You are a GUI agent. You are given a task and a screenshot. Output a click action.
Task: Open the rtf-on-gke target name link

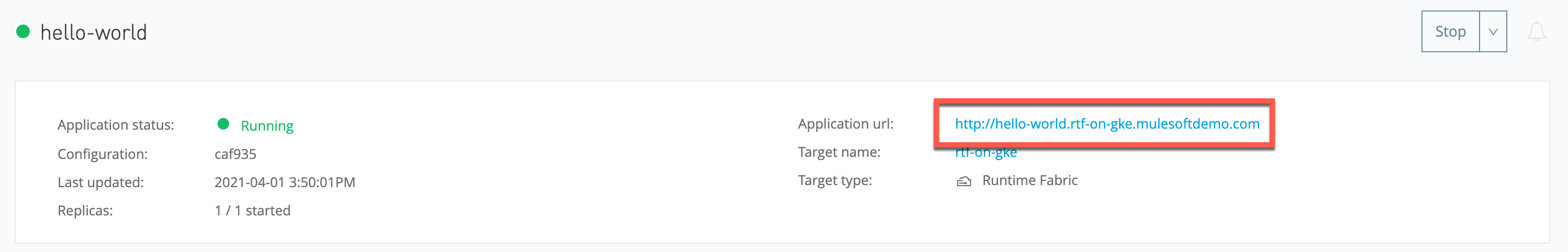(985, 152)
